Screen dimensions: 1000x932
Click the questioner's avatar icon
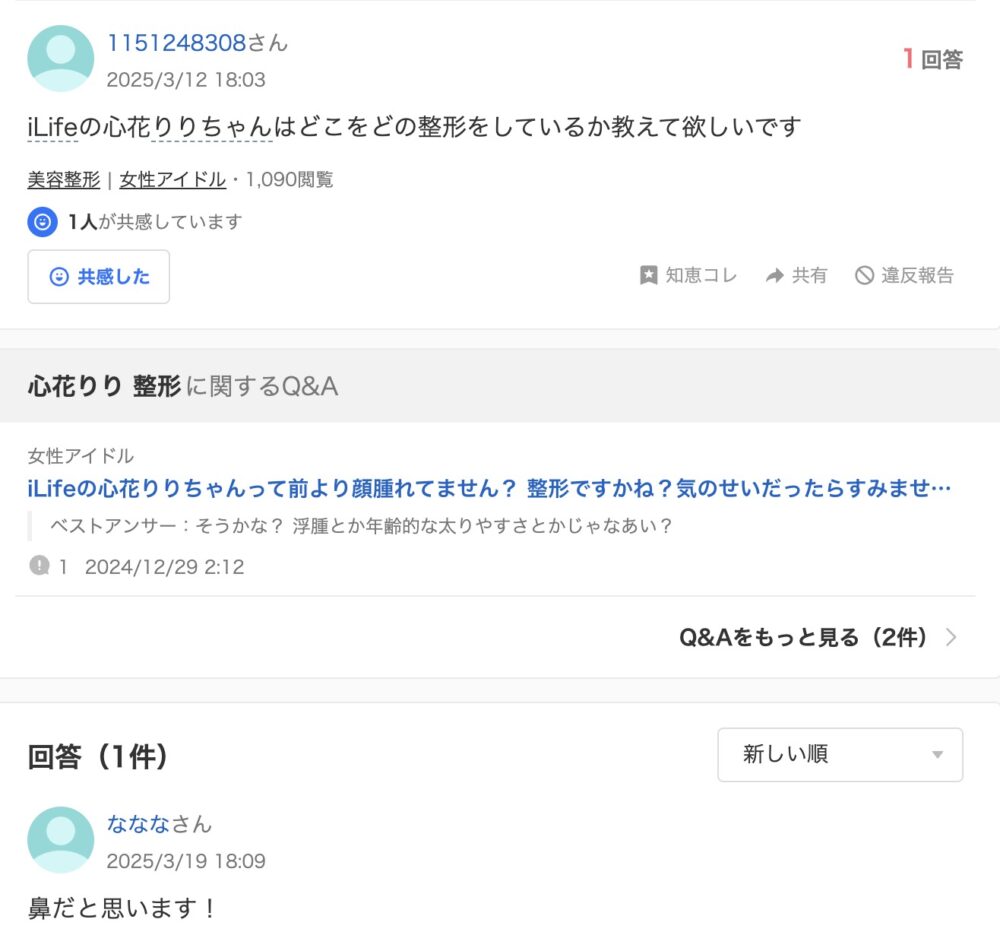61,58
